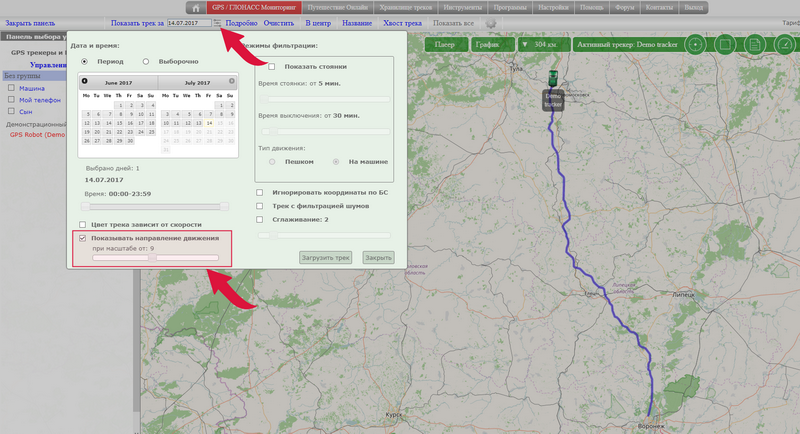Tick the Машина tracker checkbox

[x=11, y=87]
